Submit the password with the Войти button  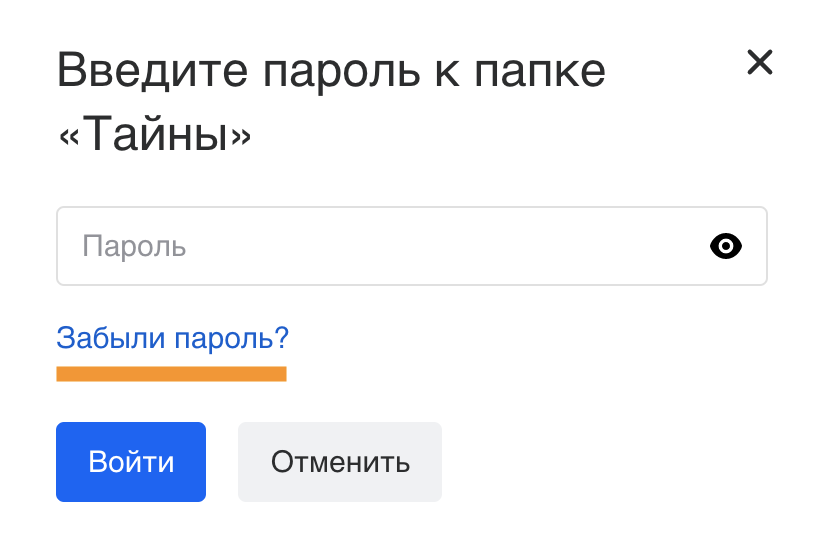point(131,462)
